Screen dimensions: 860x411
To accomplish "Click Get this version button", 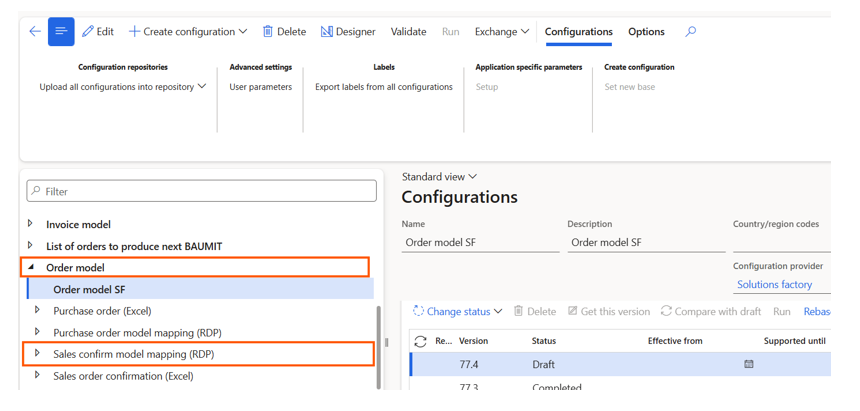I will point(608,311).
